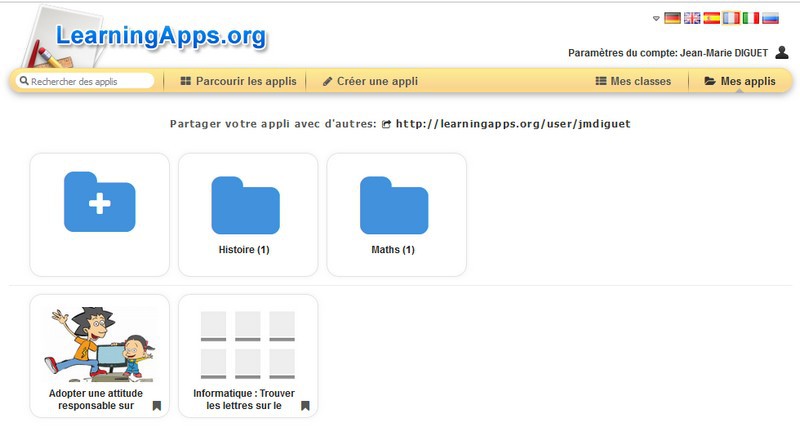Screen dimensions: 800x432
Task: Click the user profile silhouette icon
Action: [782, 52]
